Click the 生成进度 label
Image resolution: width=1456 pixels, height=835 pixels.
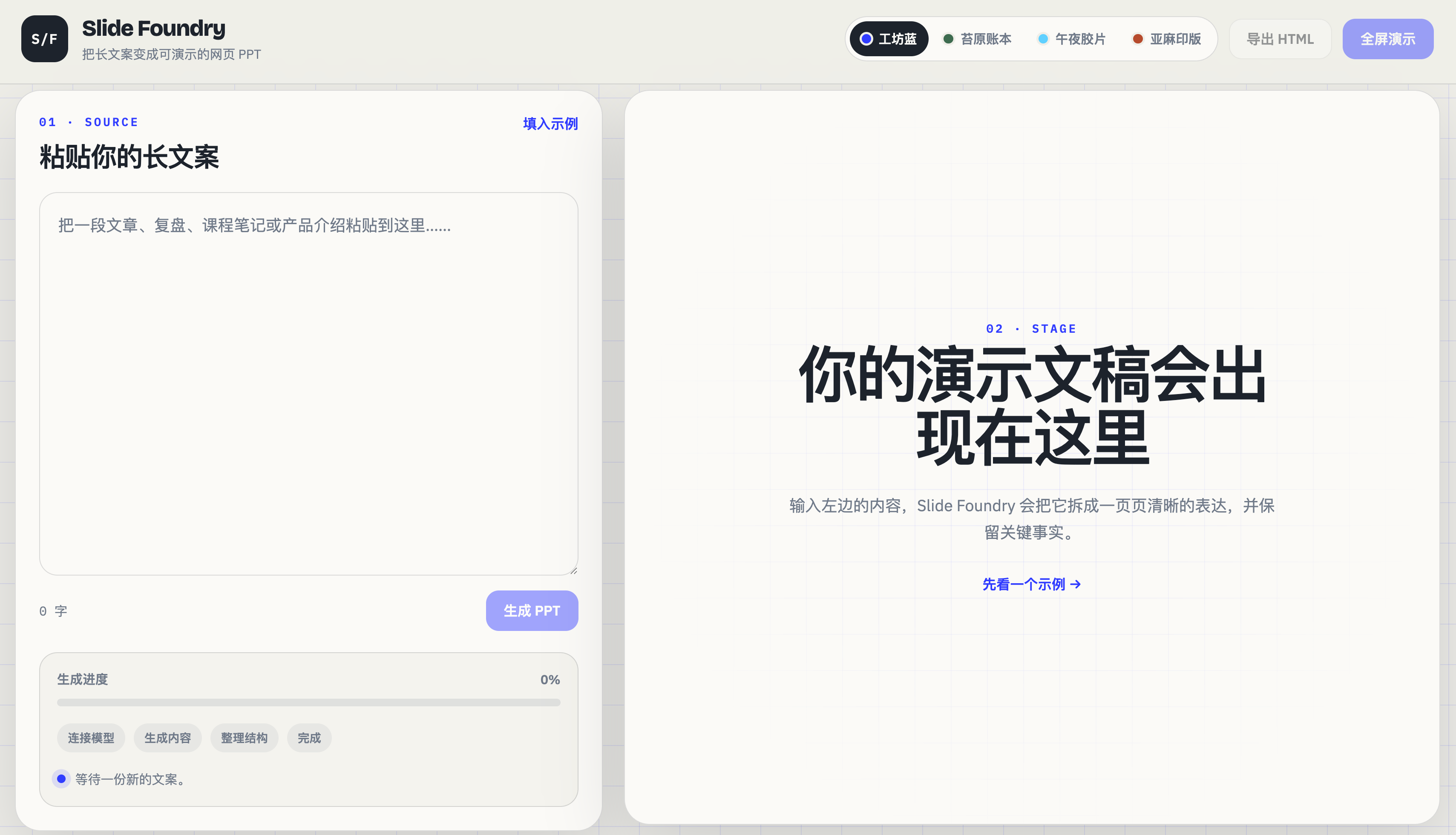coord(83,680)
